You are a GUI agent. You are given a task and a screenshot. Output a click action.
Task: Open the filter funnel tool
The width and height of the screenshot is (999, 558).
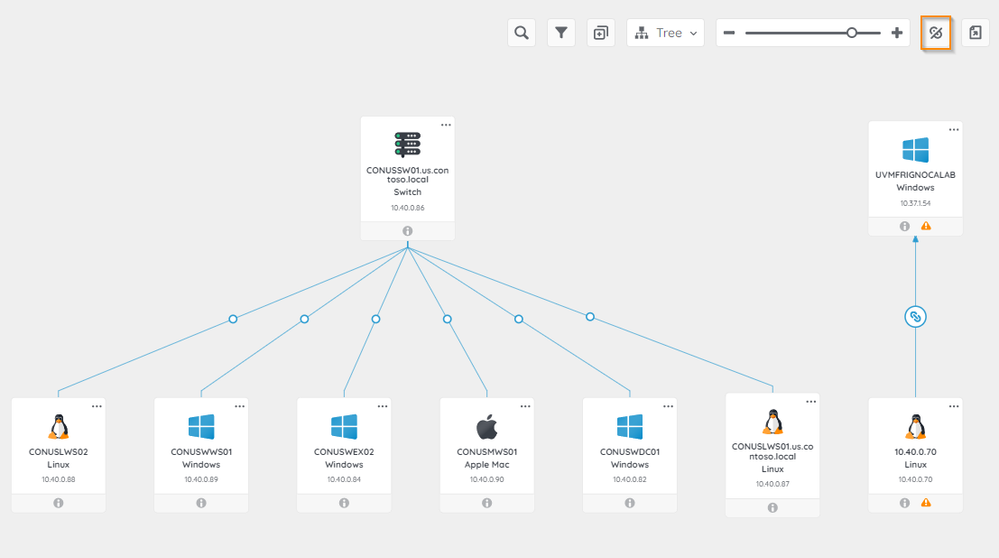click(562, 33)
